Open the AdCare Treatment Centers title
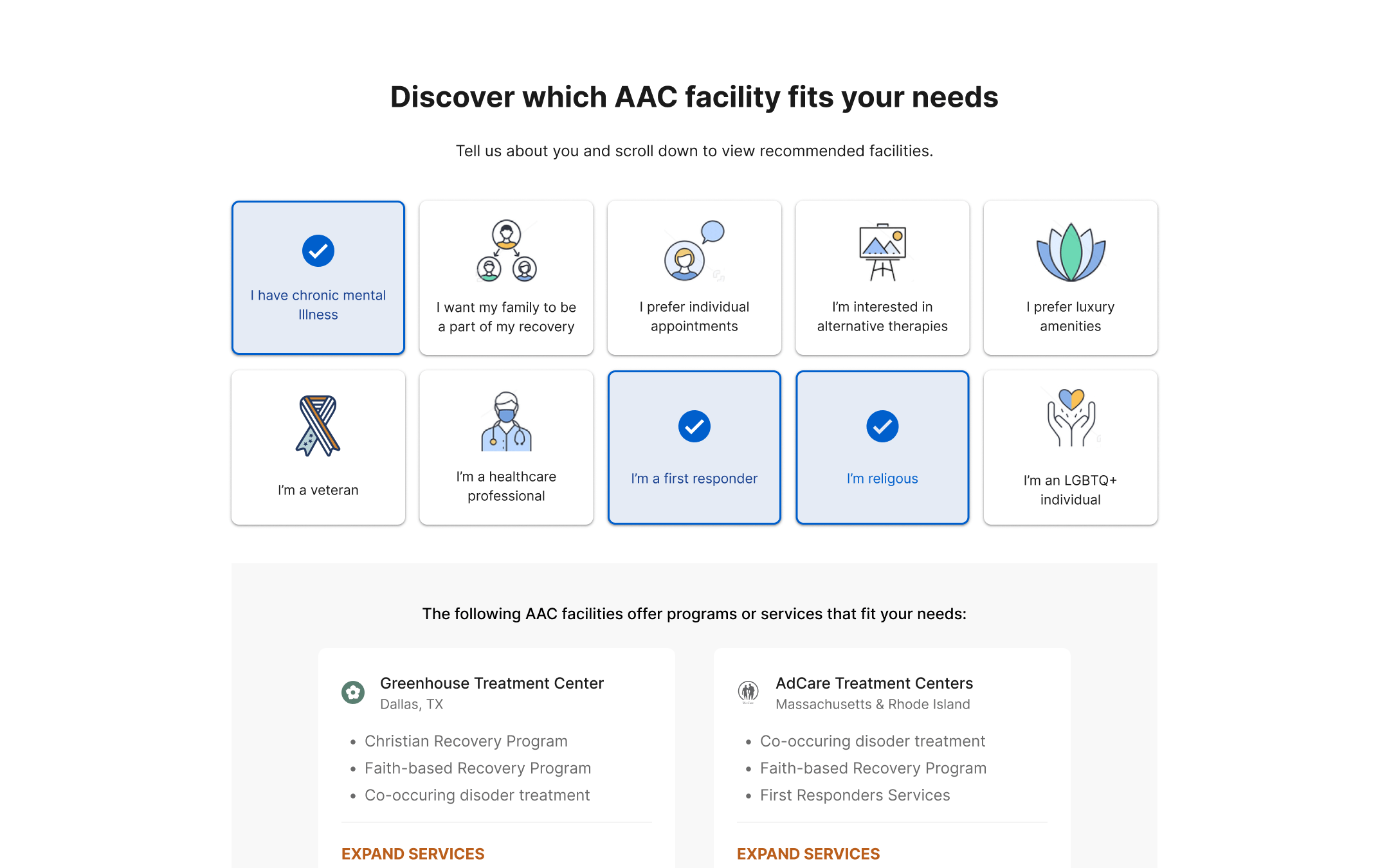The width and height of the screenshot is (1389, 868). click(x=875, y=683)
